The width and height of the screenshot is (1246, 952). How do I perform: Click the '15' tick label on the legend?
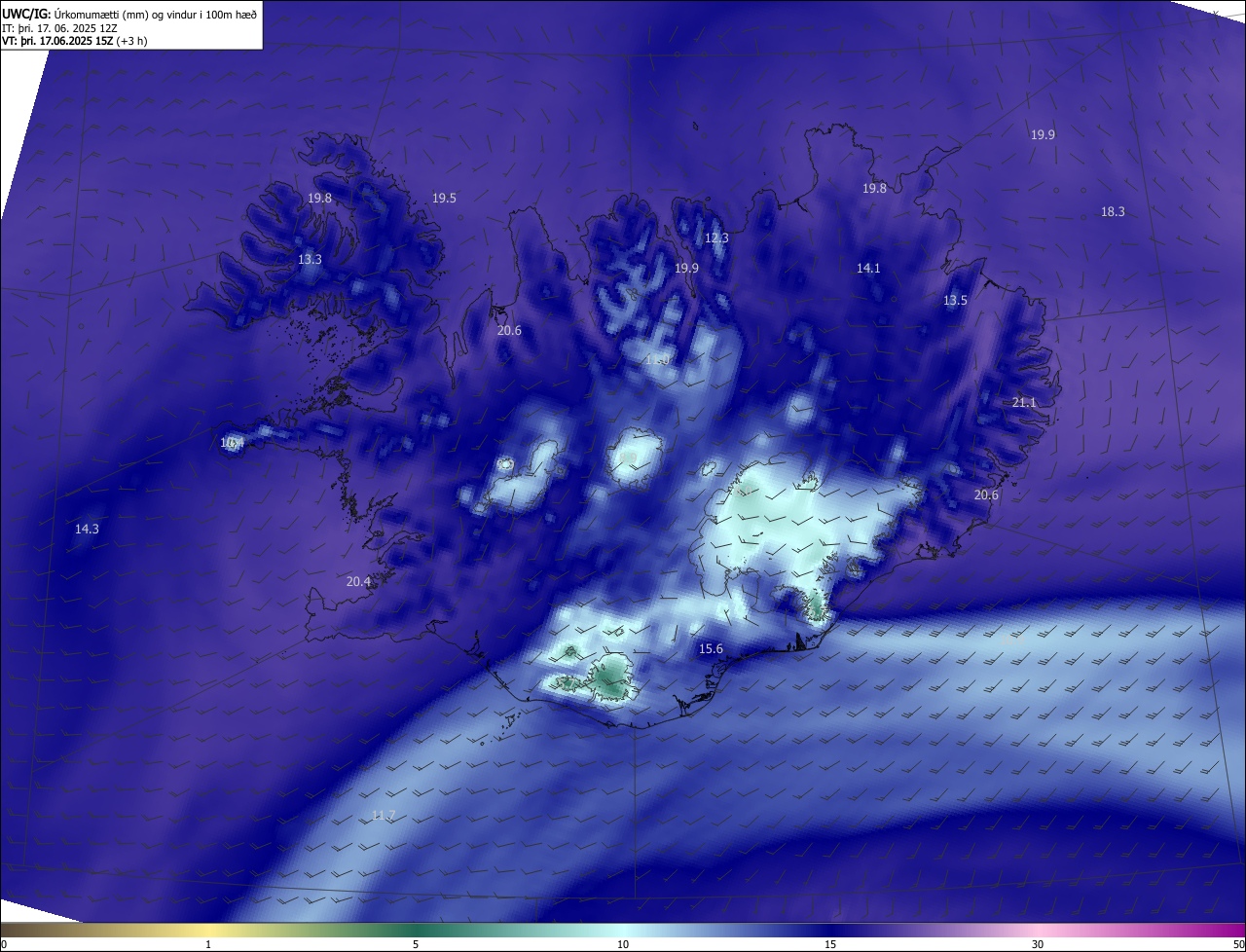click(x=830, y=944)
